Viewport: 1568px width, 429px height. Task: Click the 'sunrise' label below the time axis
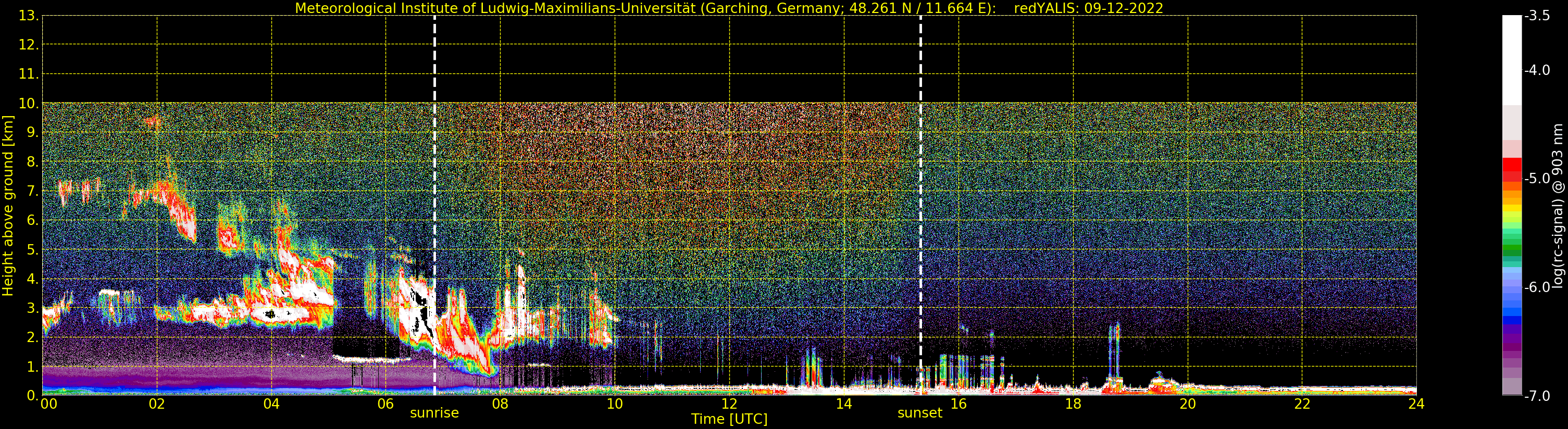coord(434,413)
